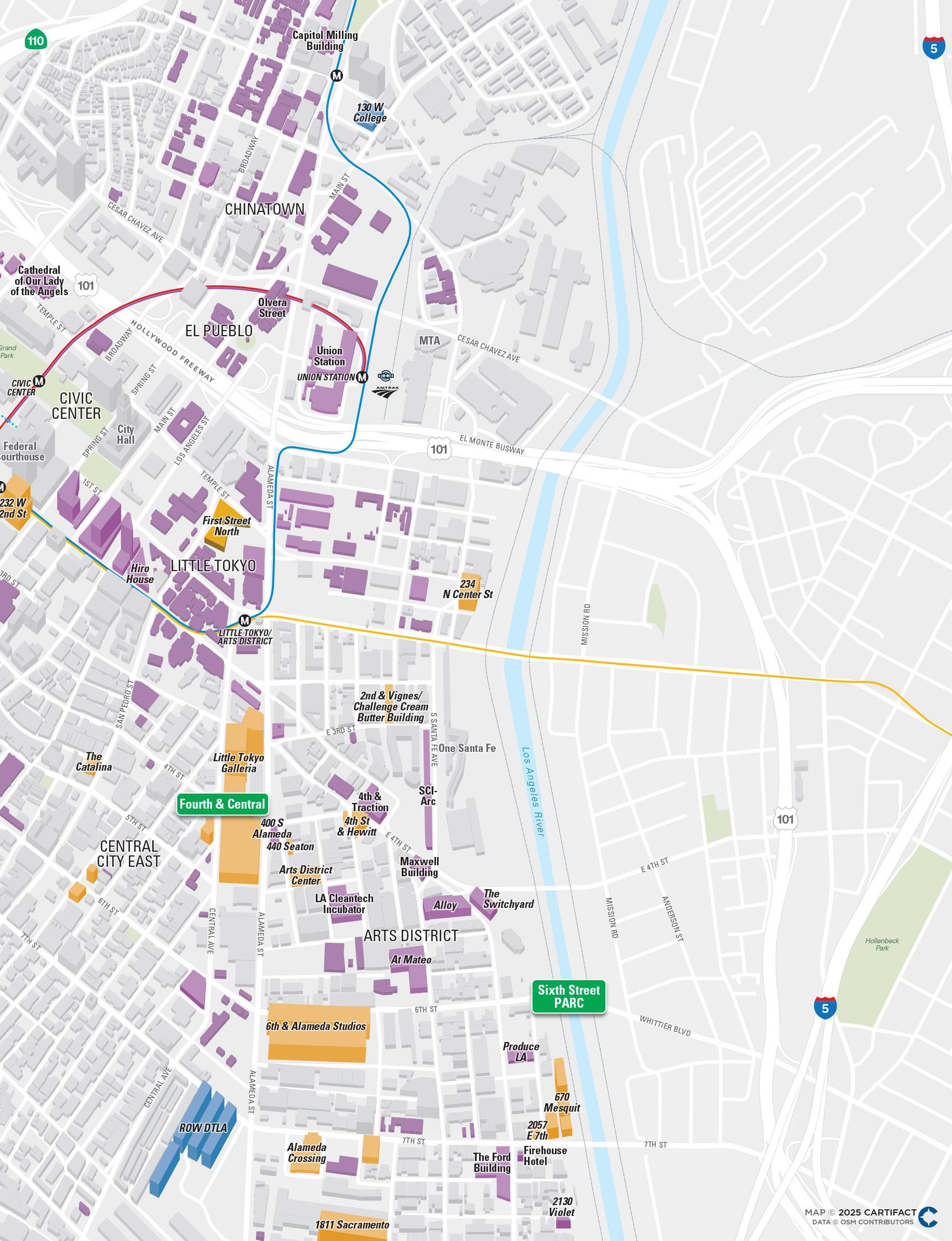
Task: Click the El Monte Busway label
Action: tap(492, 444)
